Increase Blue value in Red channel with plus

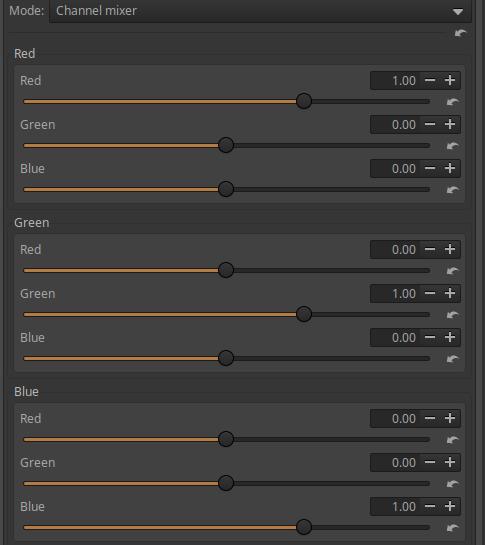pos(450,169)
